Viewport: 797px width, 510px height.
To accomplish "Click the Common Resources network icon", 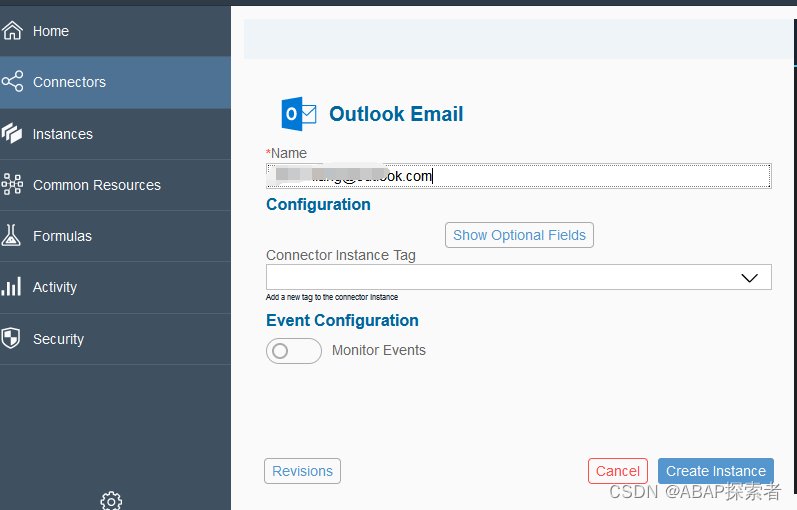I will 12,185.
